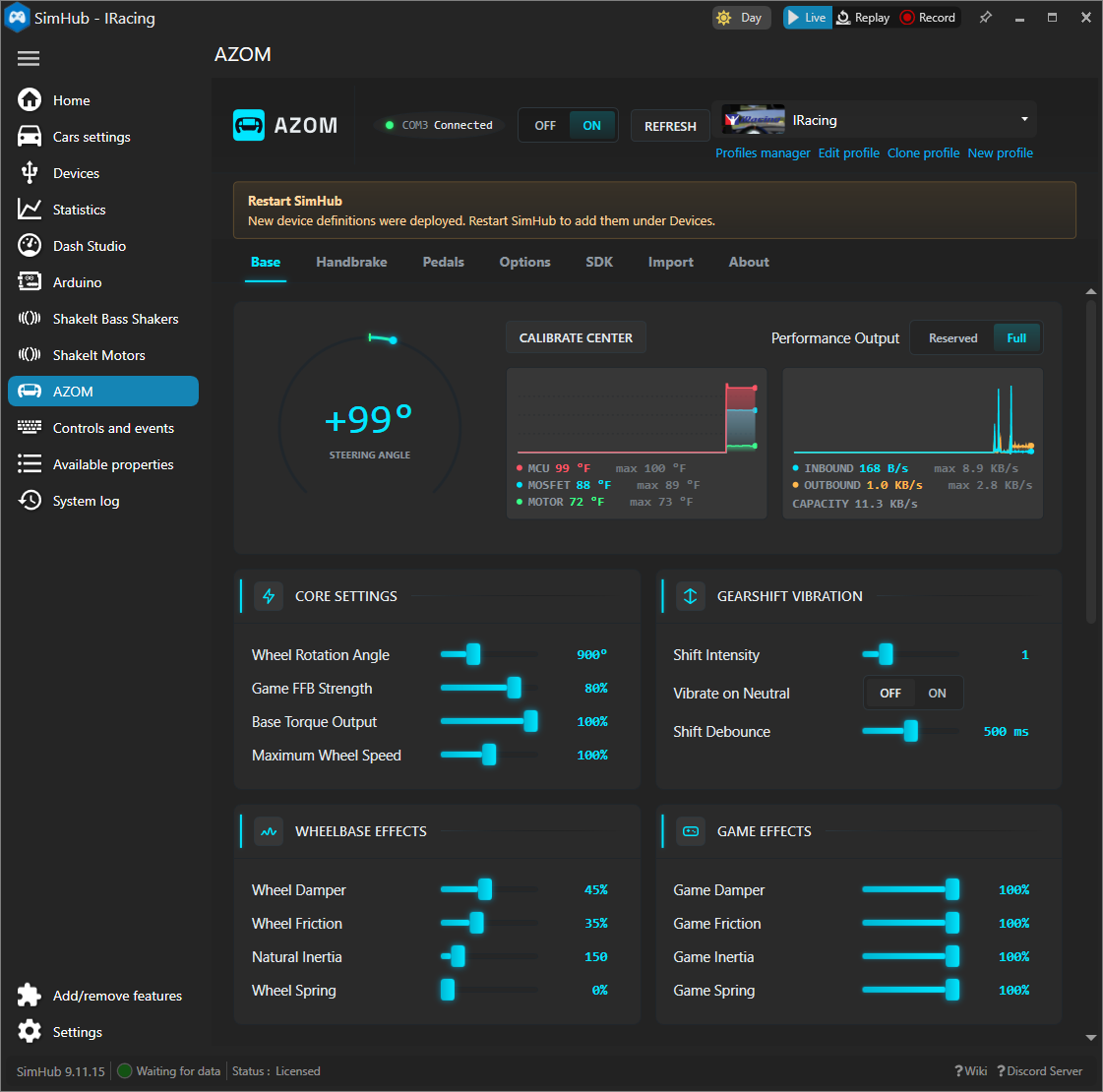
Task: Open Profiles manager link
Action: tap(763, 152)
